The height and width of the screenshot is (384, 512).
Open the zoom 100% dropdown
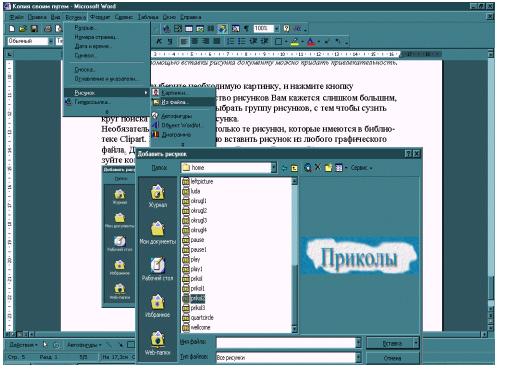(276, 29)
